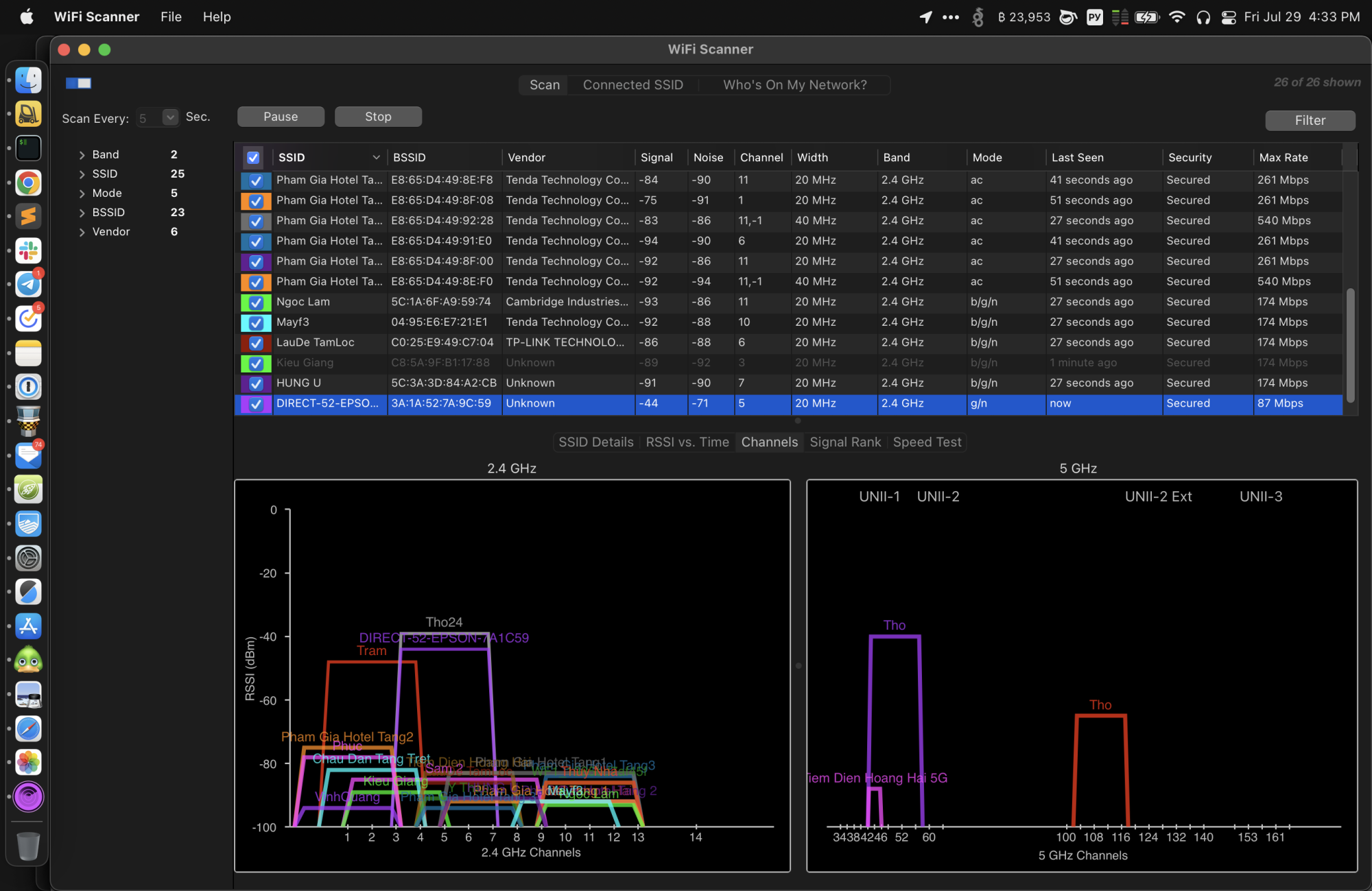Open Google Chrome in the dock
This screenshot has width=1372, height=891.
coord(28,182)
